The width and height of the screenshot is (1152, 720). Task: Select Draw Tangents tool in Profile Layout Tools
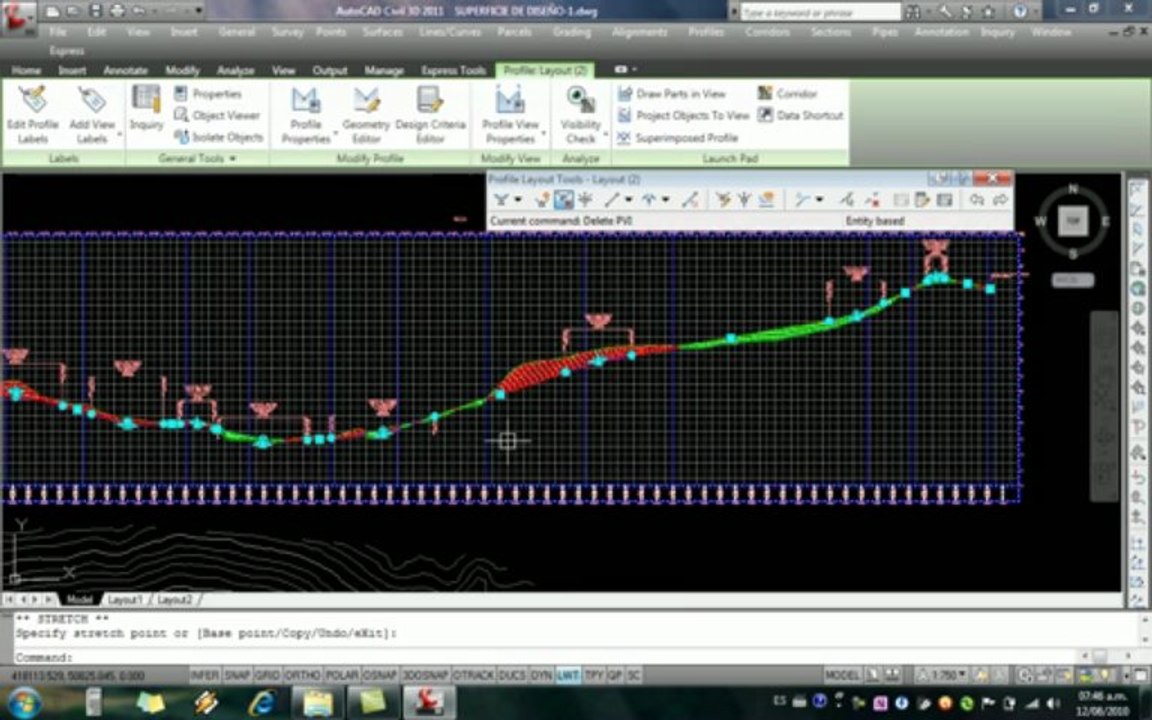(501, 199)
